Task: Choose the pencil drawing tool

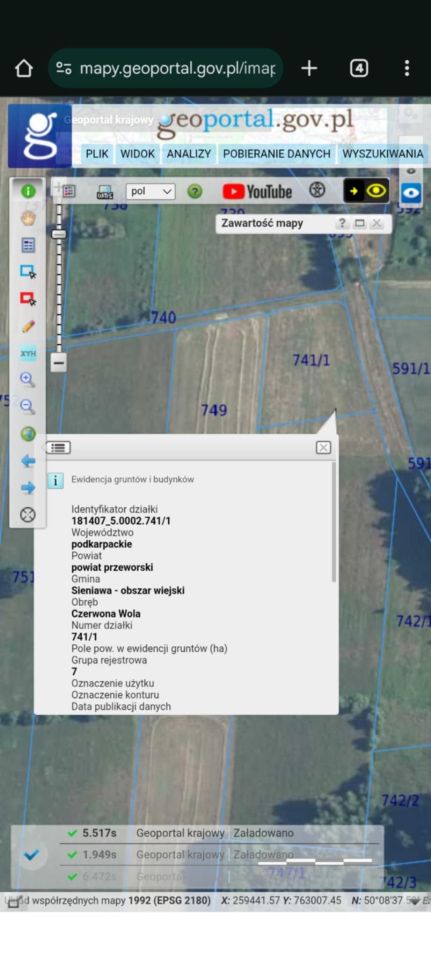Action: pos(28,326)
